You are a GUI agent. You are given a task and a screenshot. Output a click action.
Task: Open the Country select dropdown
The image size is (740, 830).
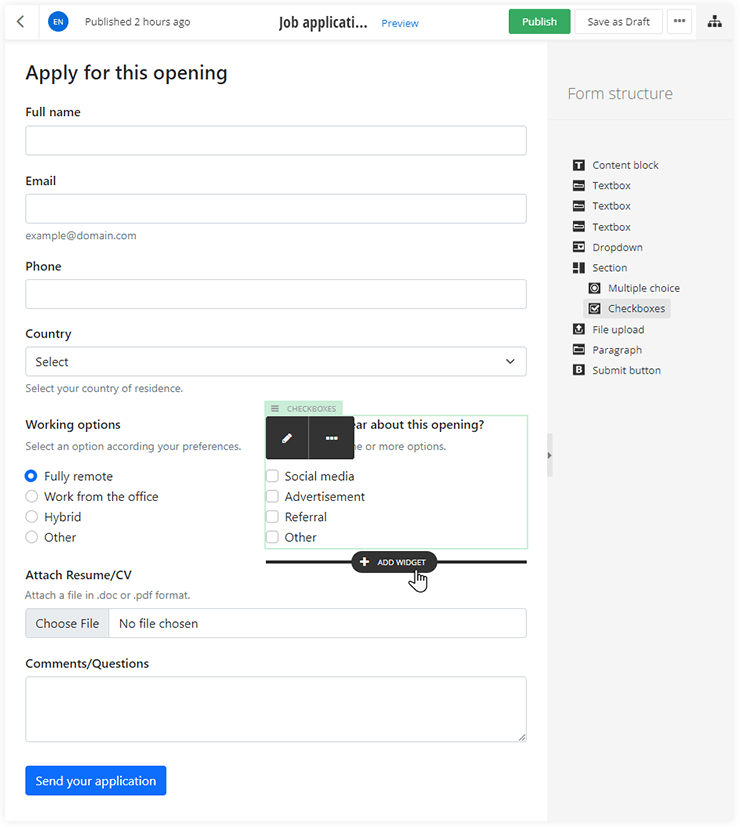[275, 362]
